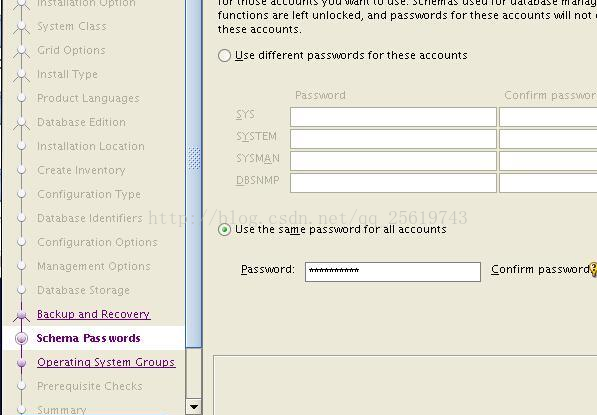Click the SYSMAN confirm password field
Viewport: 597px width, 415px height.
pos(548,161)
